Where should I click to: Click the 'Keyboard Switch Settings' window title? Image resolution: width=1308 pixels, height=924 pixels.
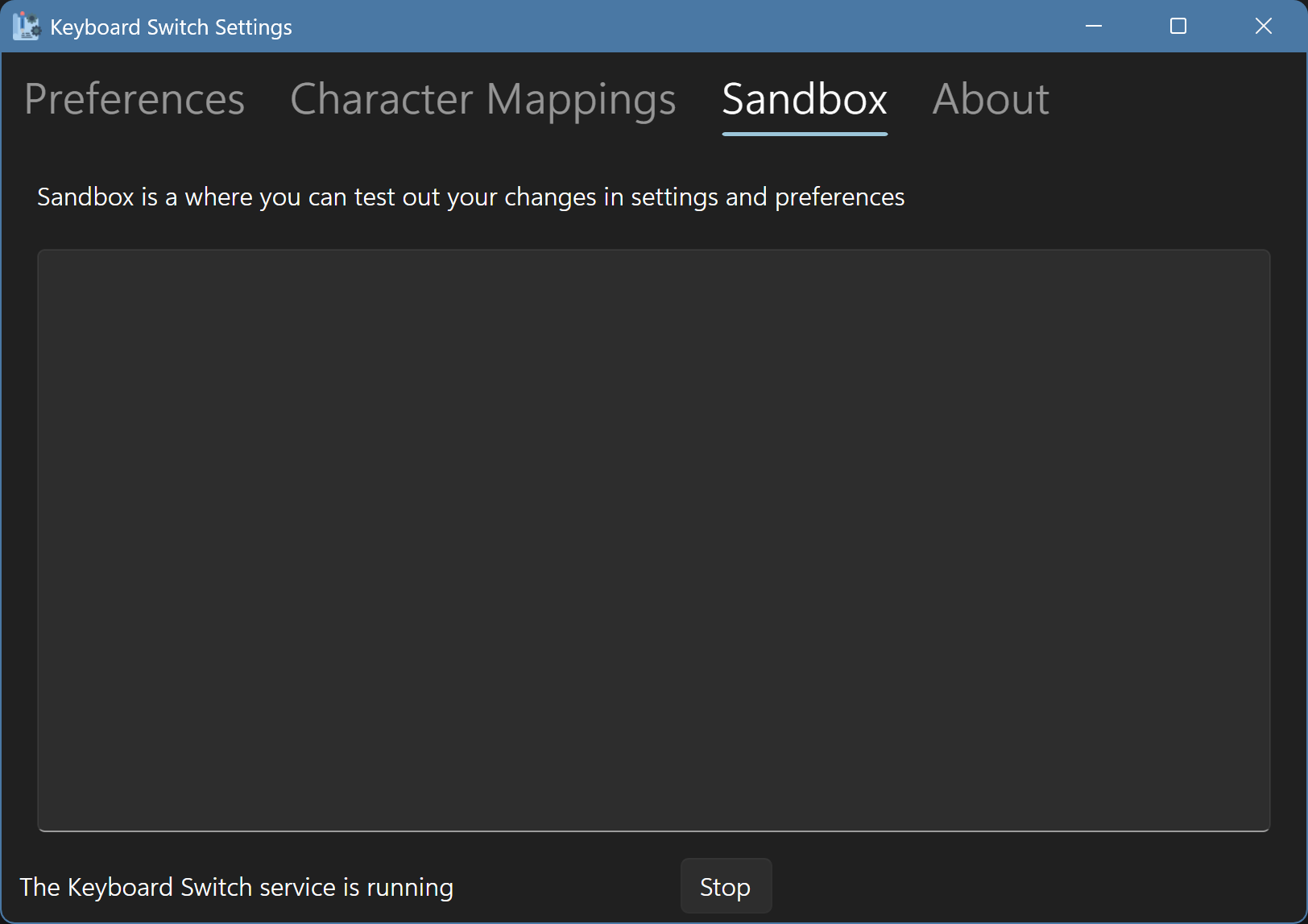click(x=171, y=27)
